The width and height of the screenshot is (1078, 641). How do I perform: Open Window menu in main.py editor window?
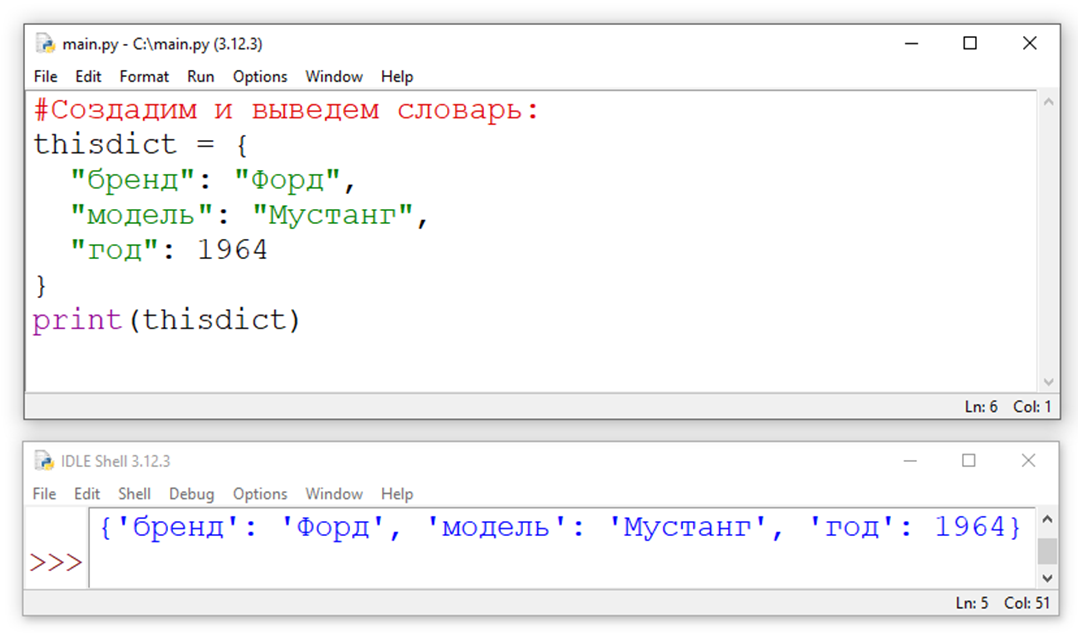[334, 76]
